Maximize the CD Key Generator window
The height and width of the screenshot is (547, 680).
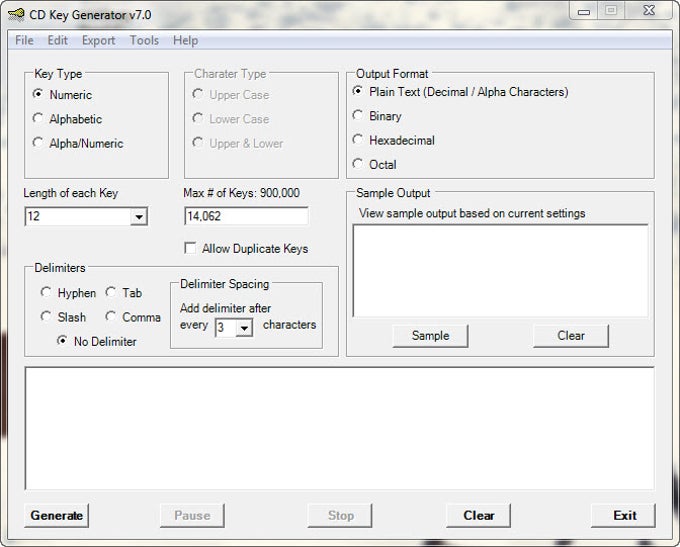tap(610, 11)
